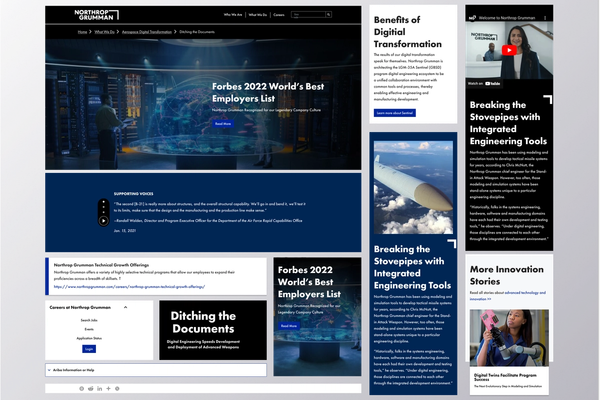Click the plus share icon
600x400 pixels.
[x=108, y=389]
